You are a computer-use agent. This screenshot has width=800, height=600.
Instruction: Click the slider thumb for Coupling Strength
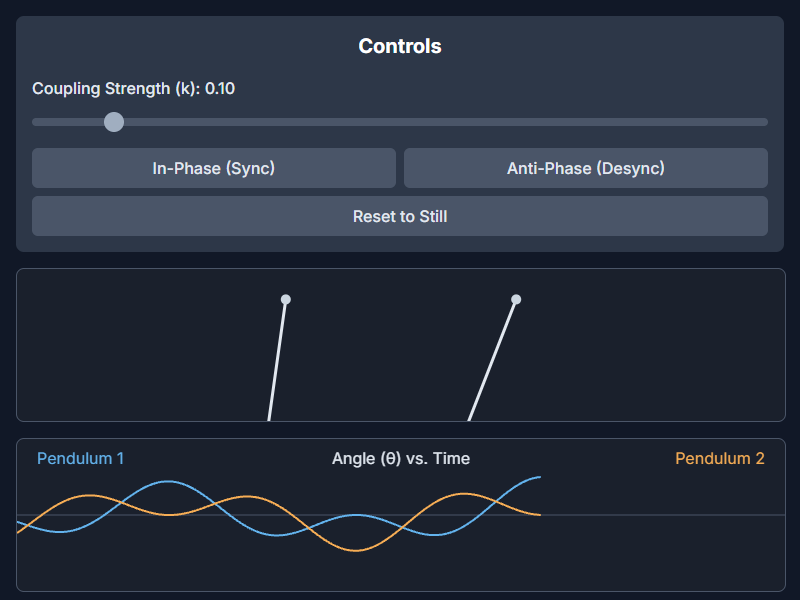[x=113, y=122]
